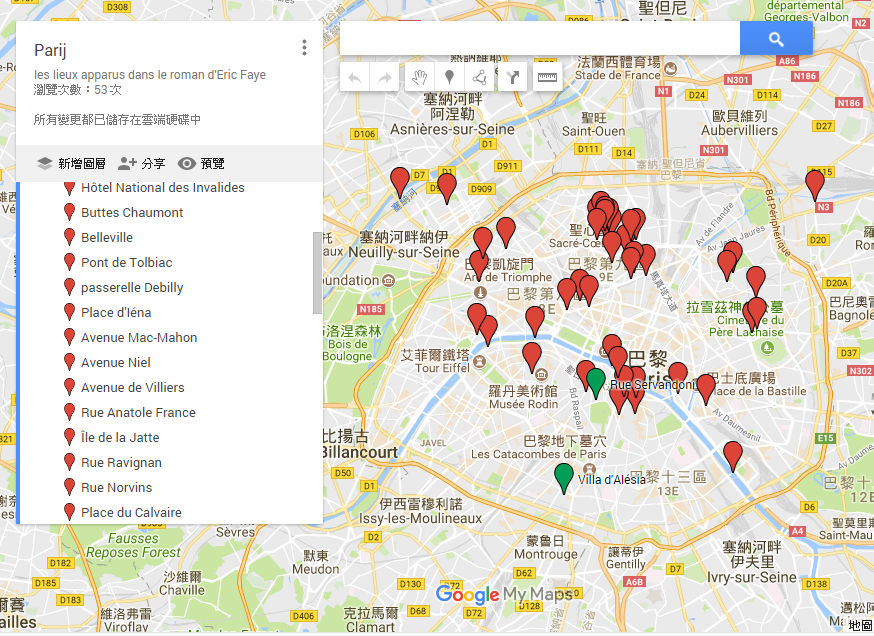Select the add directions tool
Viewport: 874px width, 636px height.
(513, 77)
